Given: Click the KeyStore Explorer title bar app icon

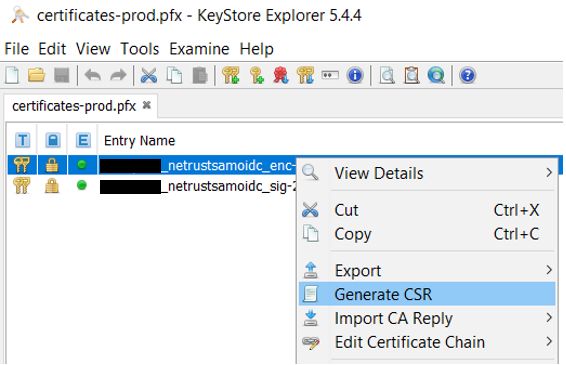Looking at the screenshot, I should [20, 16].
